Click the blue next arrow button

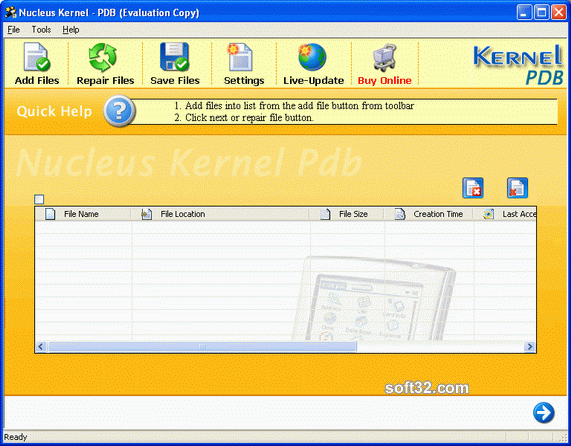pyautogui.click(x=544, y=413)
